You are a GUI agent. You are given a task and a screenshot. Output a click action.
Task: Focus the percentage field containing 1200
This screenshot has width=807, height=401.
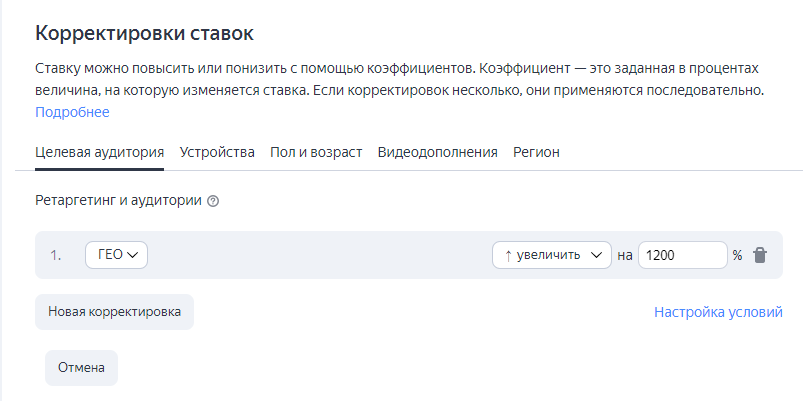point(682,255)
